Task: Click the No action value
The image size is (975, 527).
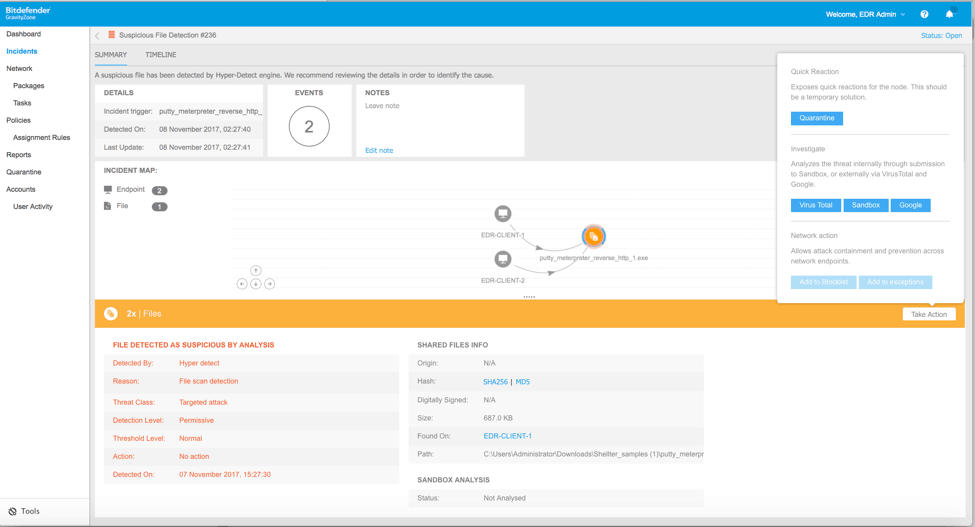Action: click(x=194, y=457)
